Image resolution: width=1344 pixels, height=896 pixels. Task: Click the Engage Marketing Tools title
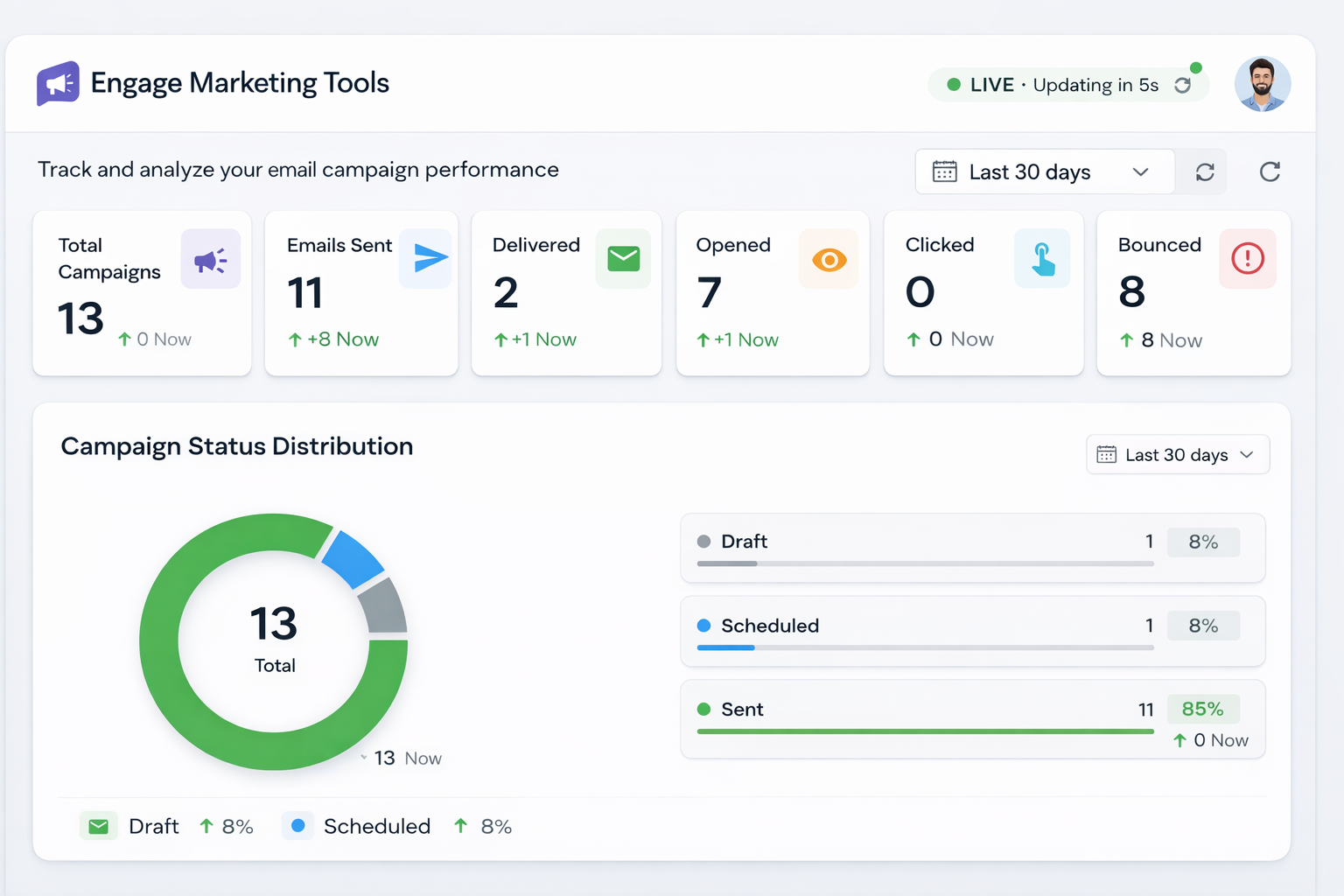tap(240, 83)
